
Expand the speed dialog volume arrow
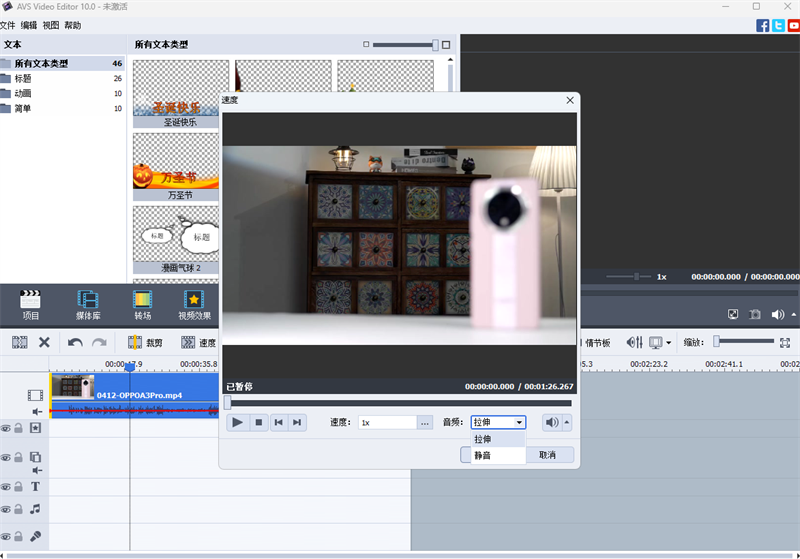click(x=568, y=422)
